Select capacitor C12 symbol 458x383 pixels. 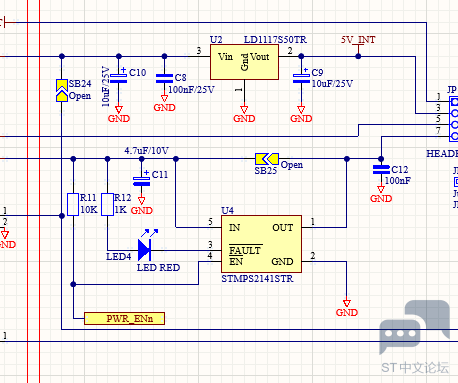tap(381, 170)
